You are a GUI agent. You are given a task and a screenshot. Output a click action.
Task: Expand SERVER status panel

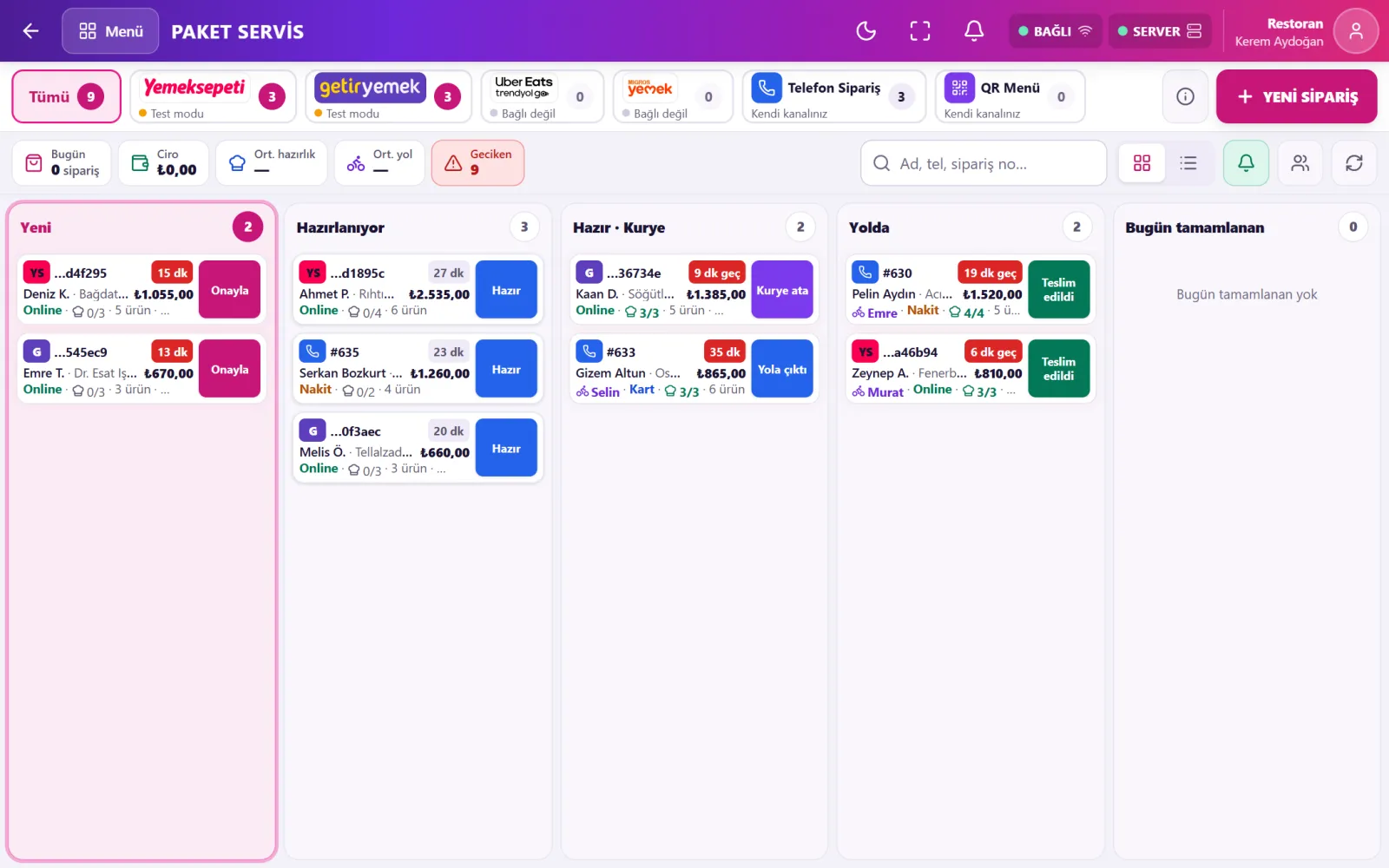tap(1159, 31)
